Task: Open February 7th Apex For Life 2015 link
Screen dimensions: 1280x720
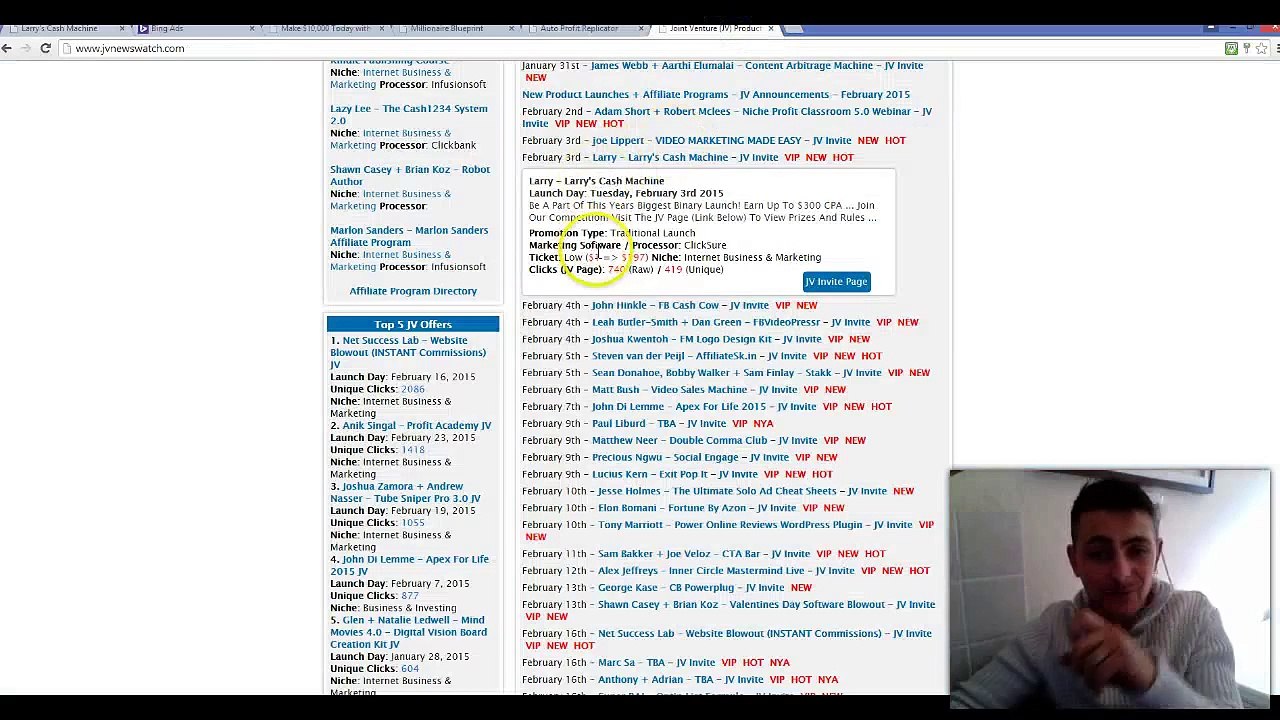Action: pos(704,408)
